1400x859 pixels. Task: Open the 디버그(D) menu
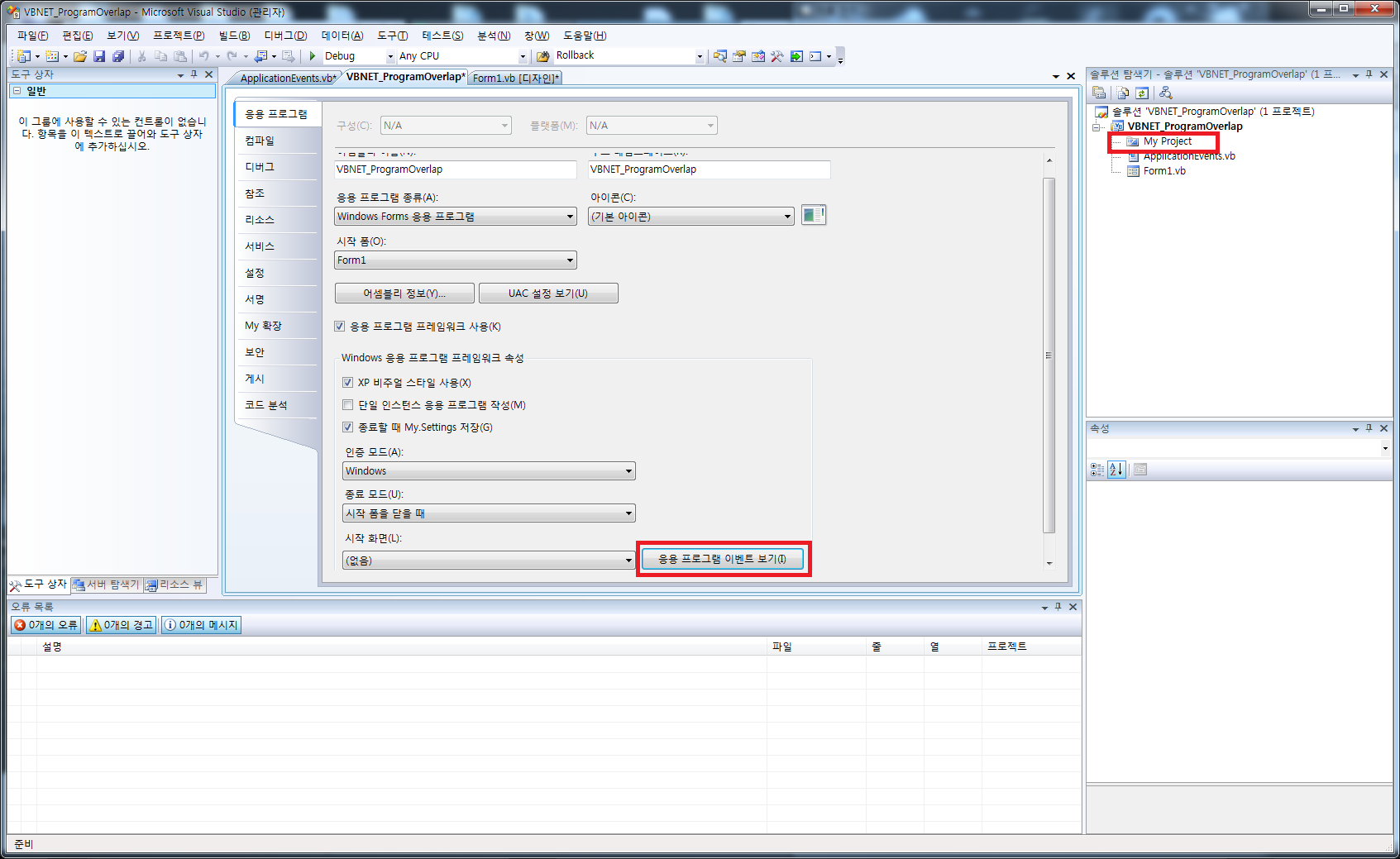pos(285,36)
